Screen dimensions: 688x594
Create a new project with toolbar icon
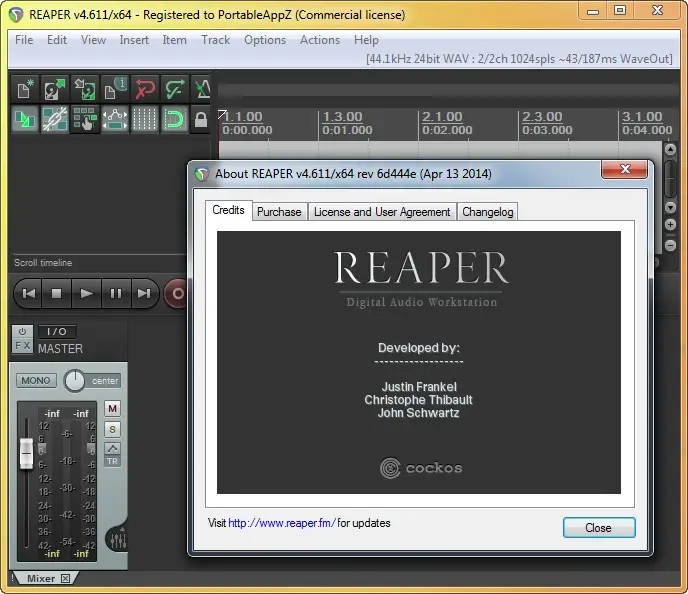tap(25, 89)
